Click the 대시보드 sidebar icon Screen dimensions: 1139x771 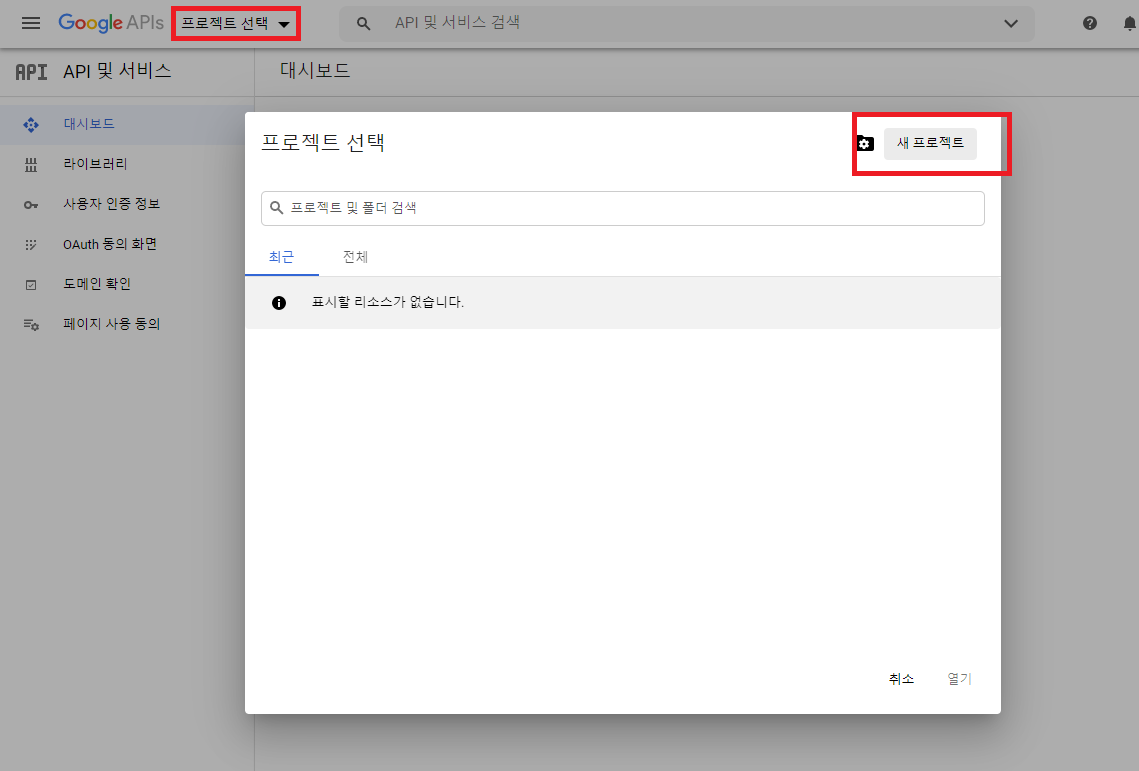point(31,125)
